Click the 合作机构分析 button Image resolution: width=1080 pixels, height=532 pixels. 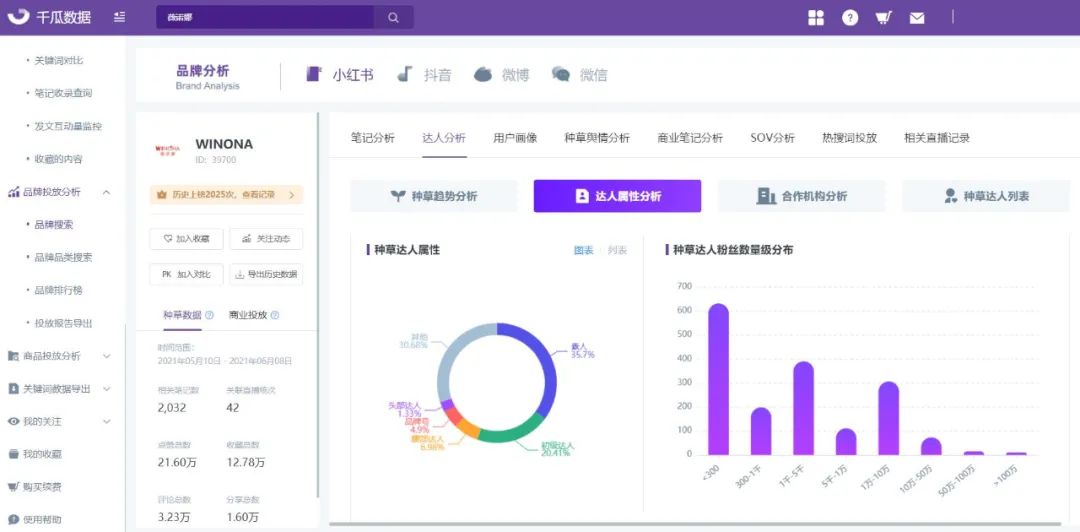(801, 196)
